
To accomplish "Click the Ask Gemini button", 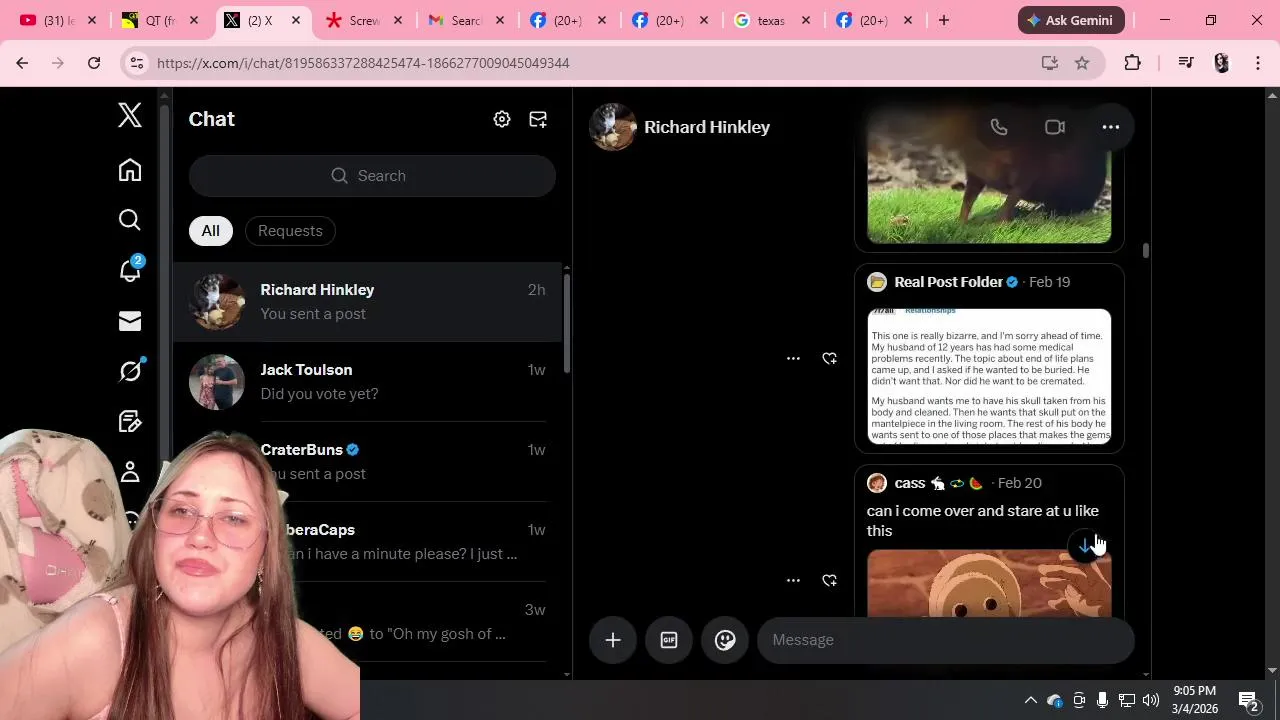I will [1071, 20].
